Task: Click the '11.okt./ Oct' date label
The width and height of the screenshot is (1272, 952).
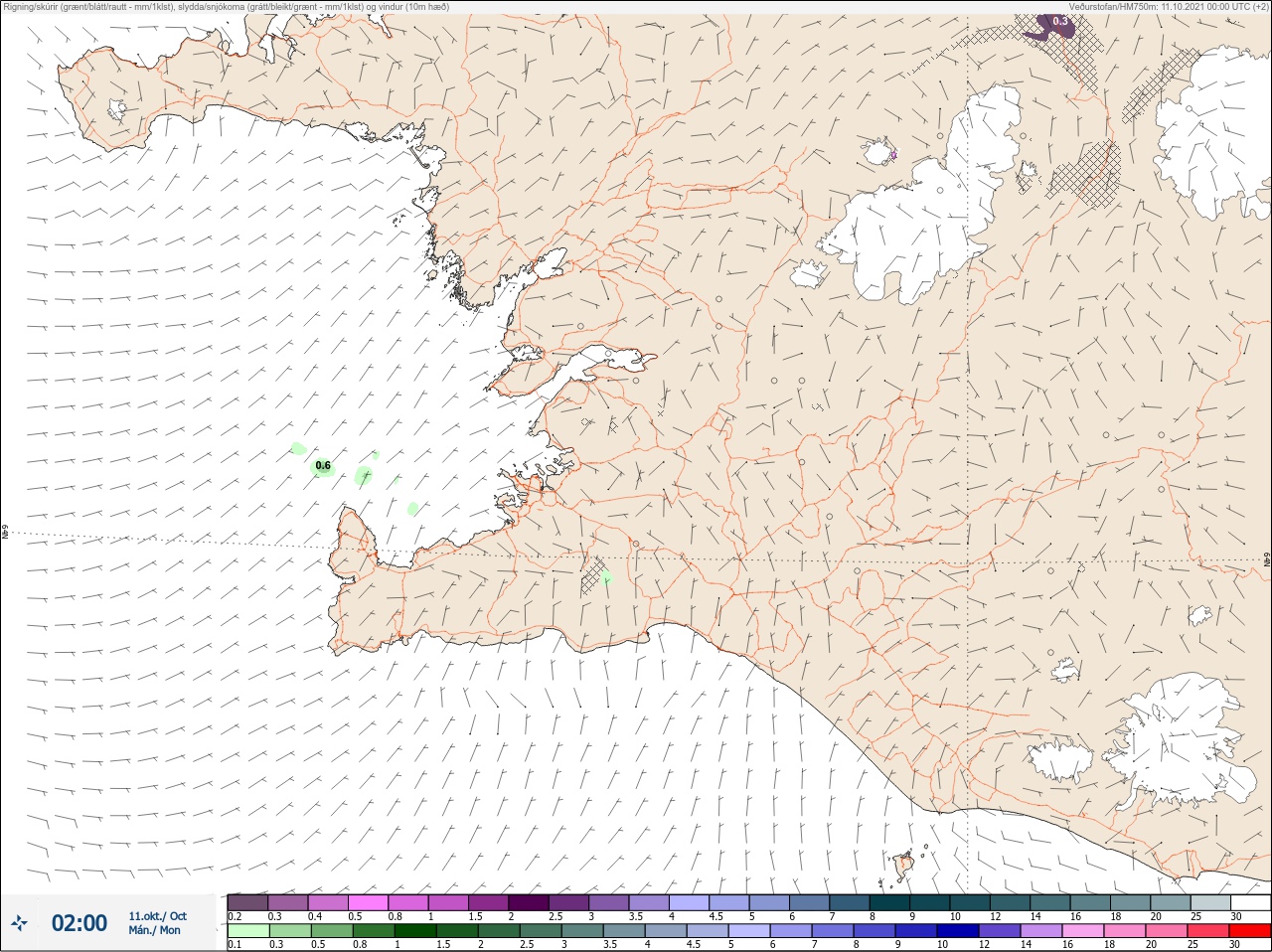Action: pos(157,916)
